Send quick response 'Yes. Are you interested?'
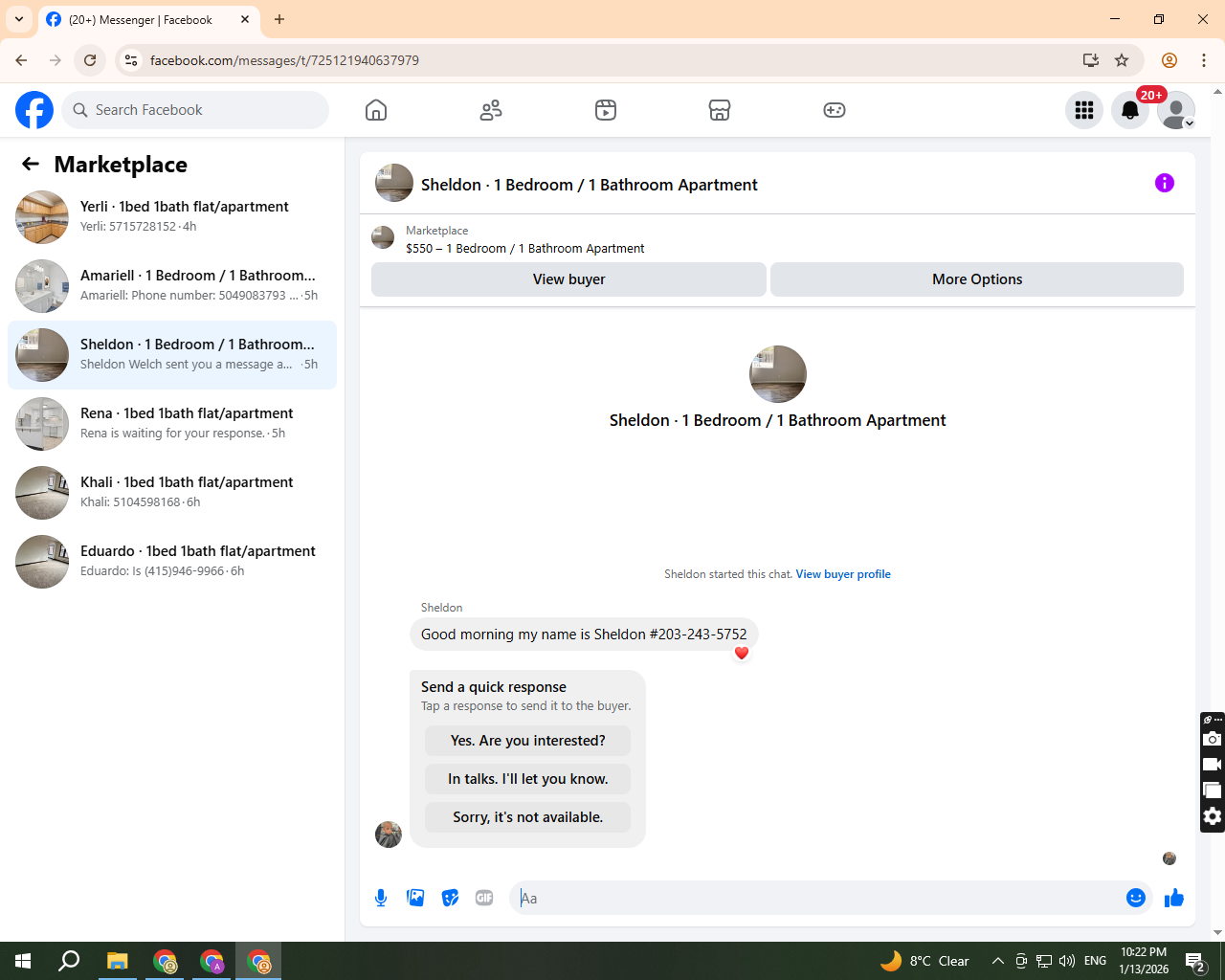 point(528,741)
